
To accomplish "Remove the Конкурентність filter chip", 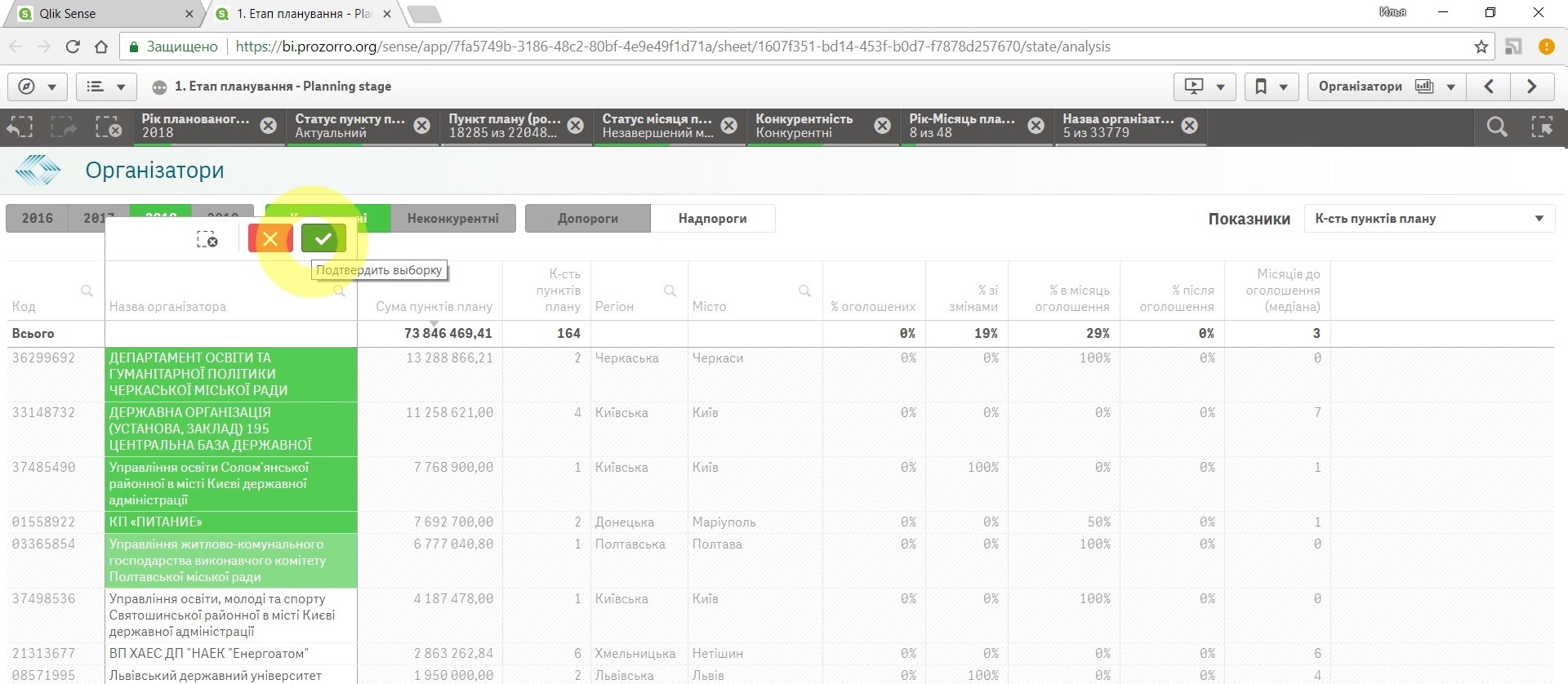I will (x=882, y=126).
